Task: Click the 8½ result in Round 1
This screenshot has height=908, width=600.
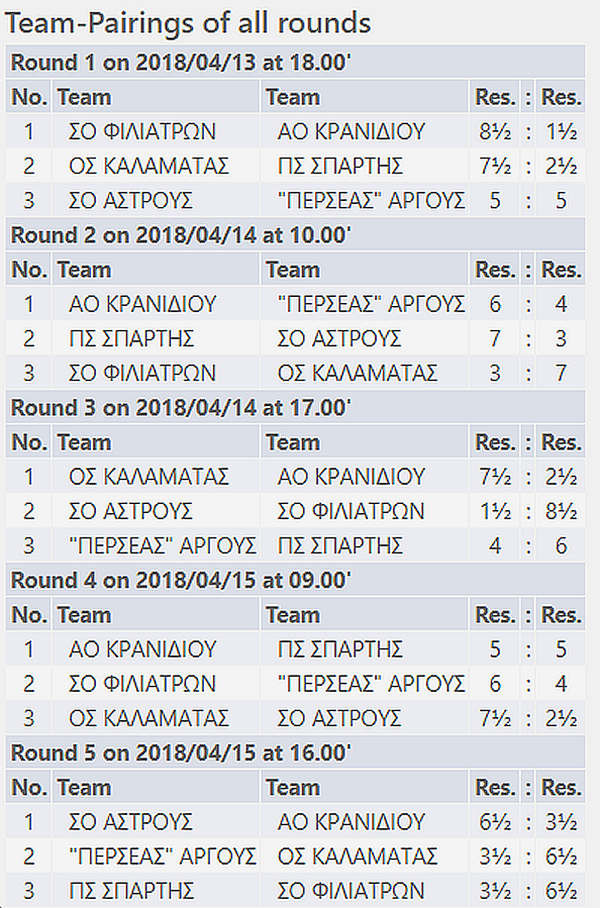Action: [495, 131]
